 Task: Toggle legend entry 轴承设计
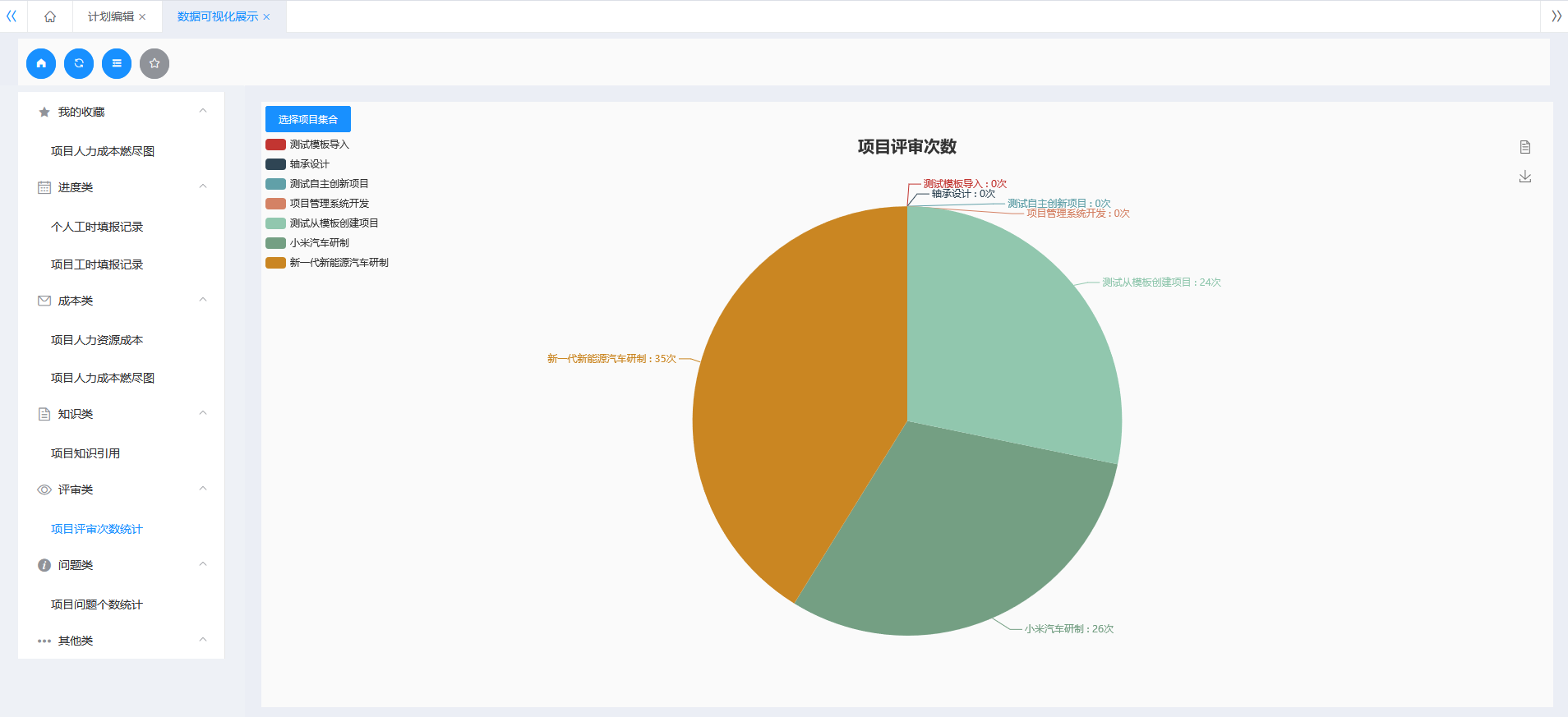click(297, 164)
